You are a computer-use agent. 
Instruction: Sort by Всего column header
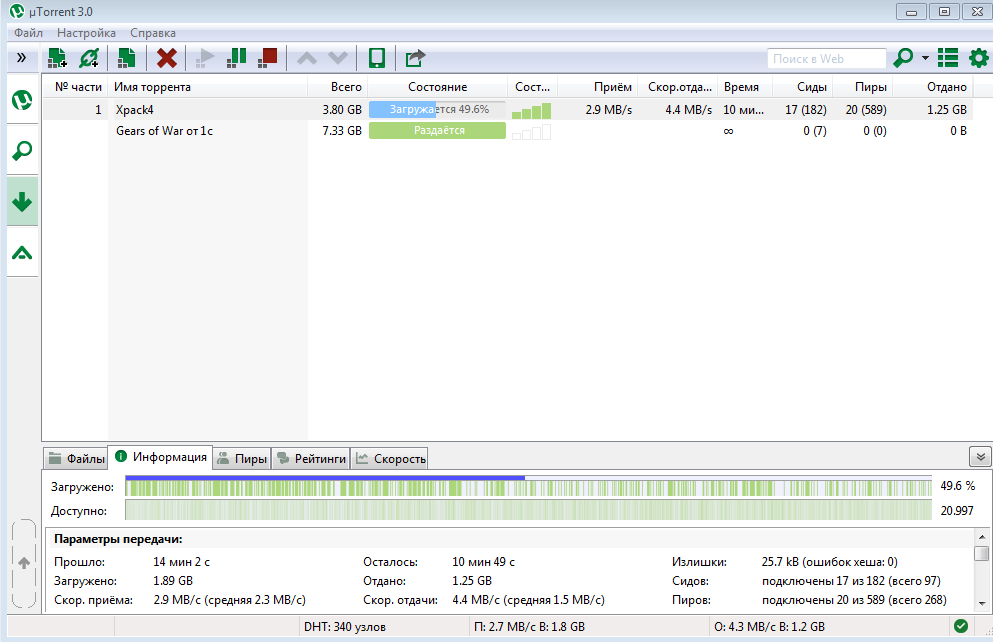coord(338,87)
